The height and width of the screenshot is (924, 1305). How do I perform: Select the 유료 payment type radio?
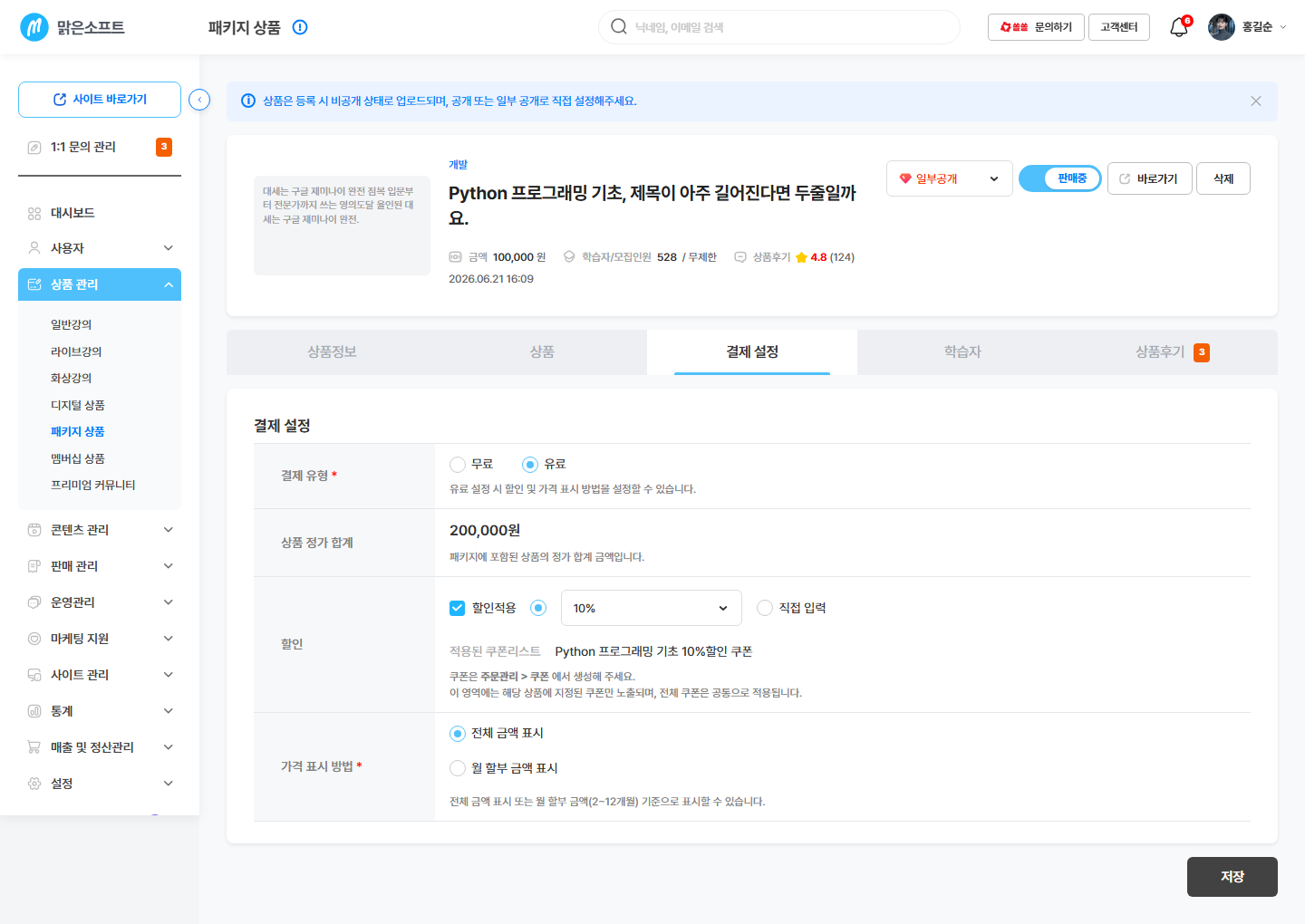530,465
